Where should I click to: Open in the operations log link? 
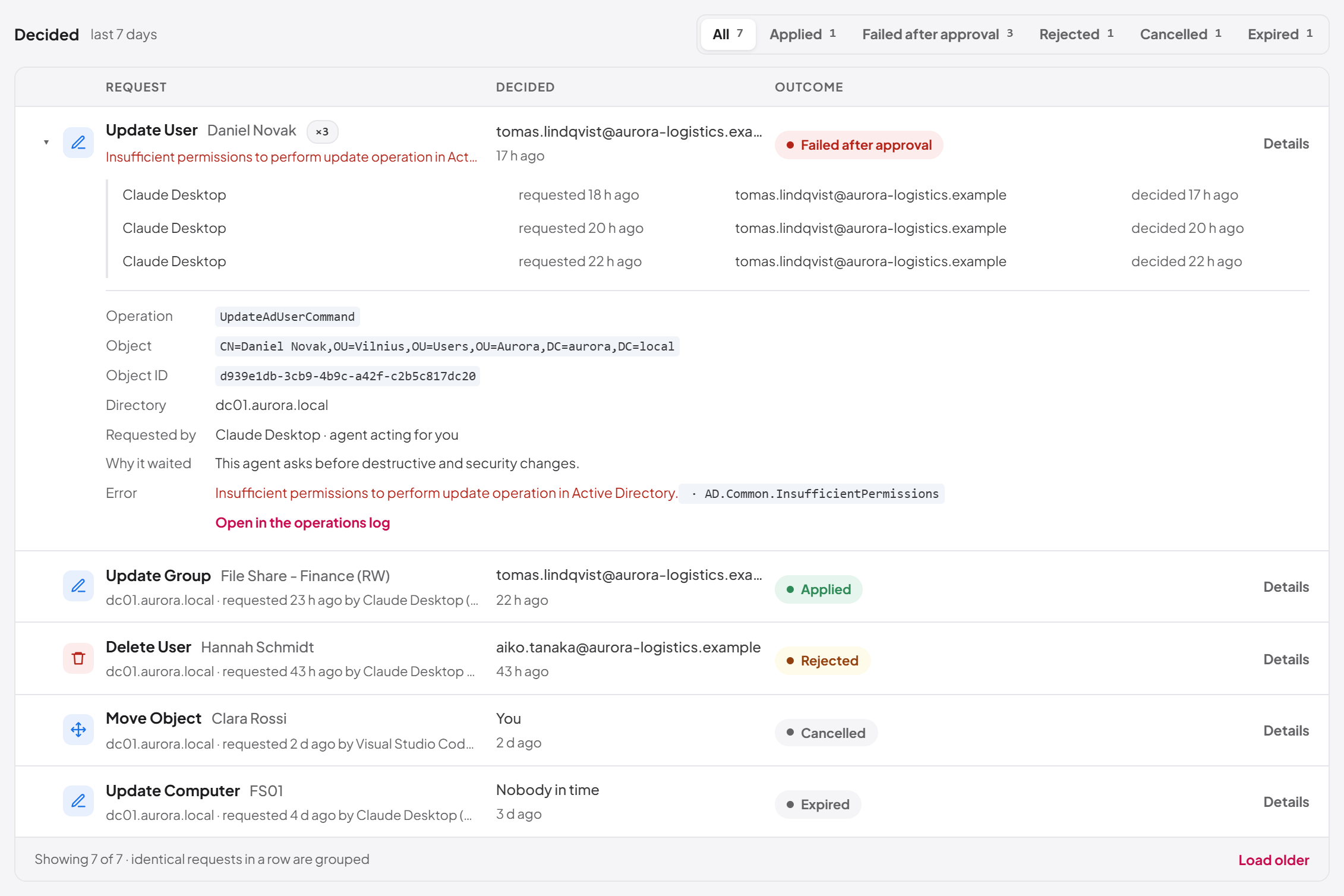click(x=302, y=523)
